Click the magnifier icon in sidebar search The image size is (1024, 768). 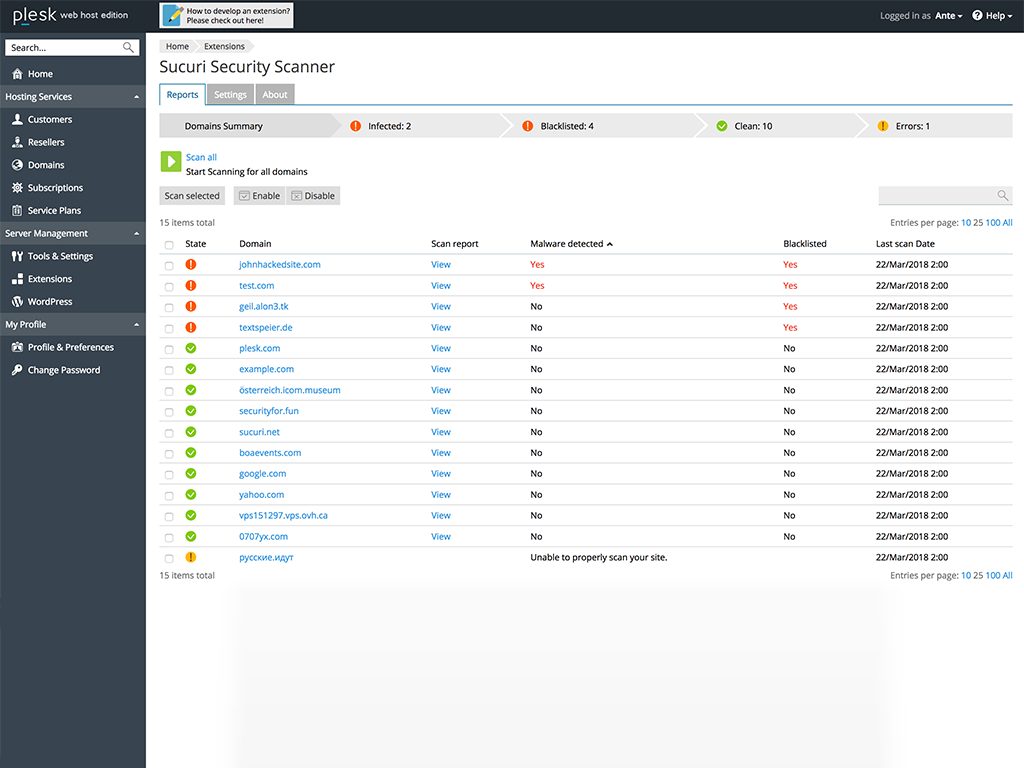coord(128,47)
